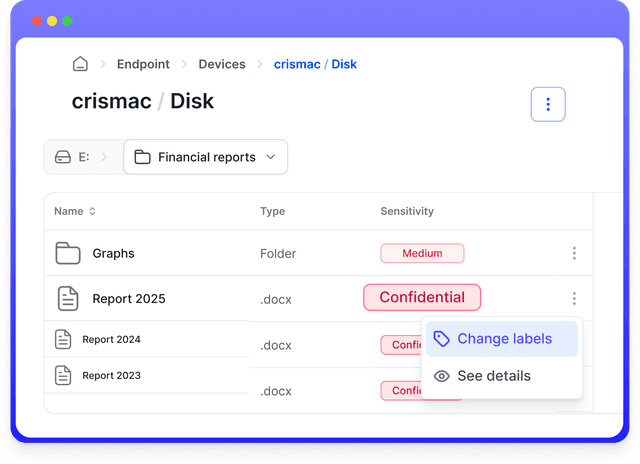Select Change labels from context menu

point(503,339)
